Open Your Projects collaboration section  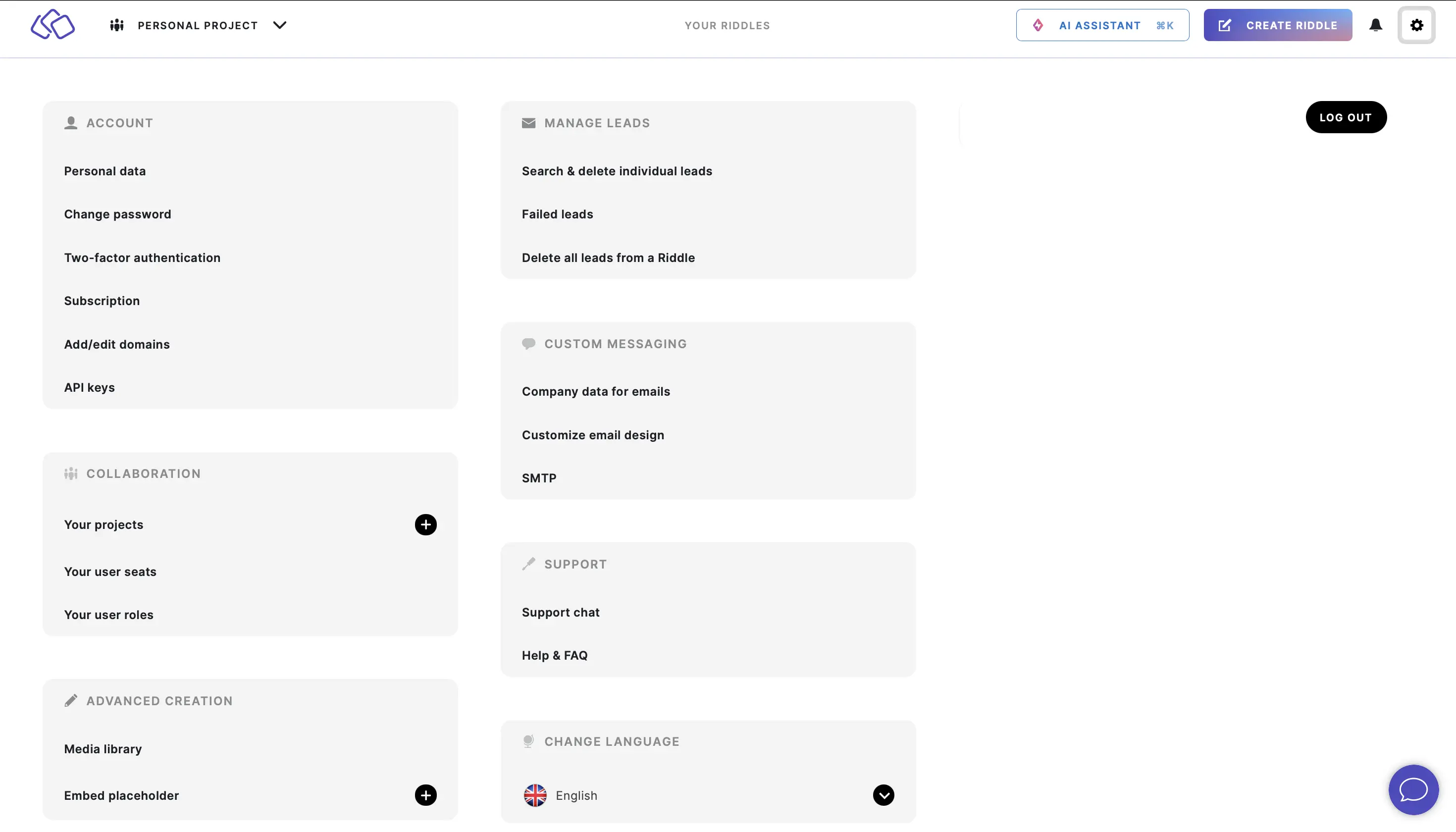pos(103,524)
